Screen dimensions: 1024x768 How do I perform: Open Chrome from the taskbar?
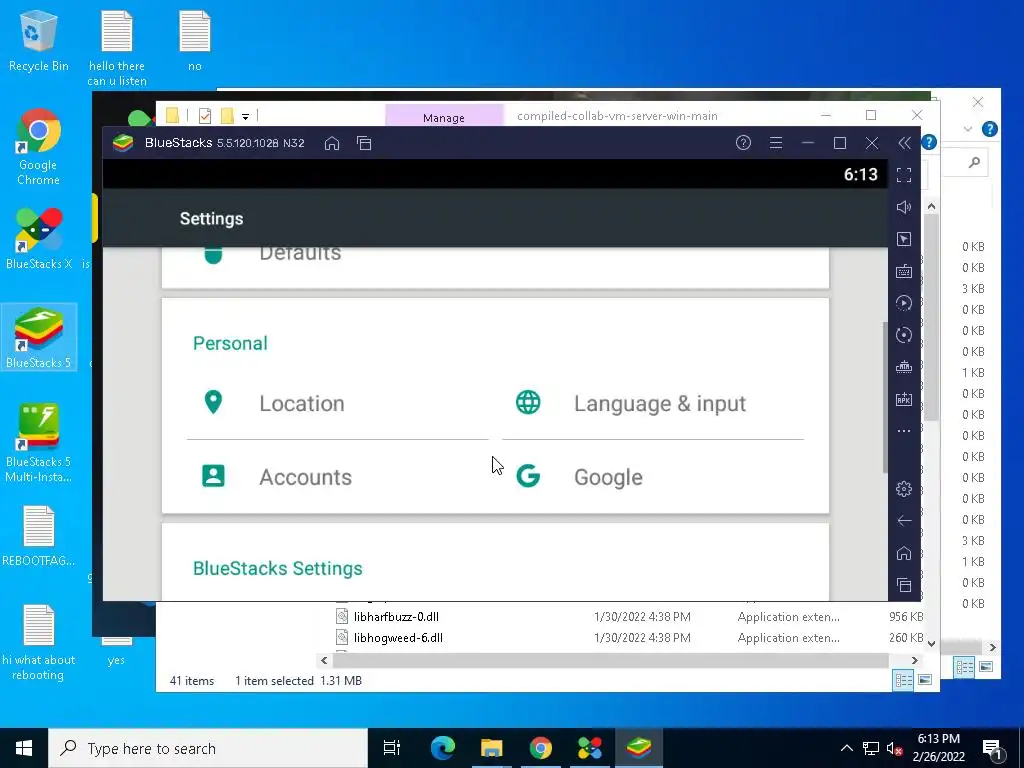(x=540, y=748)
